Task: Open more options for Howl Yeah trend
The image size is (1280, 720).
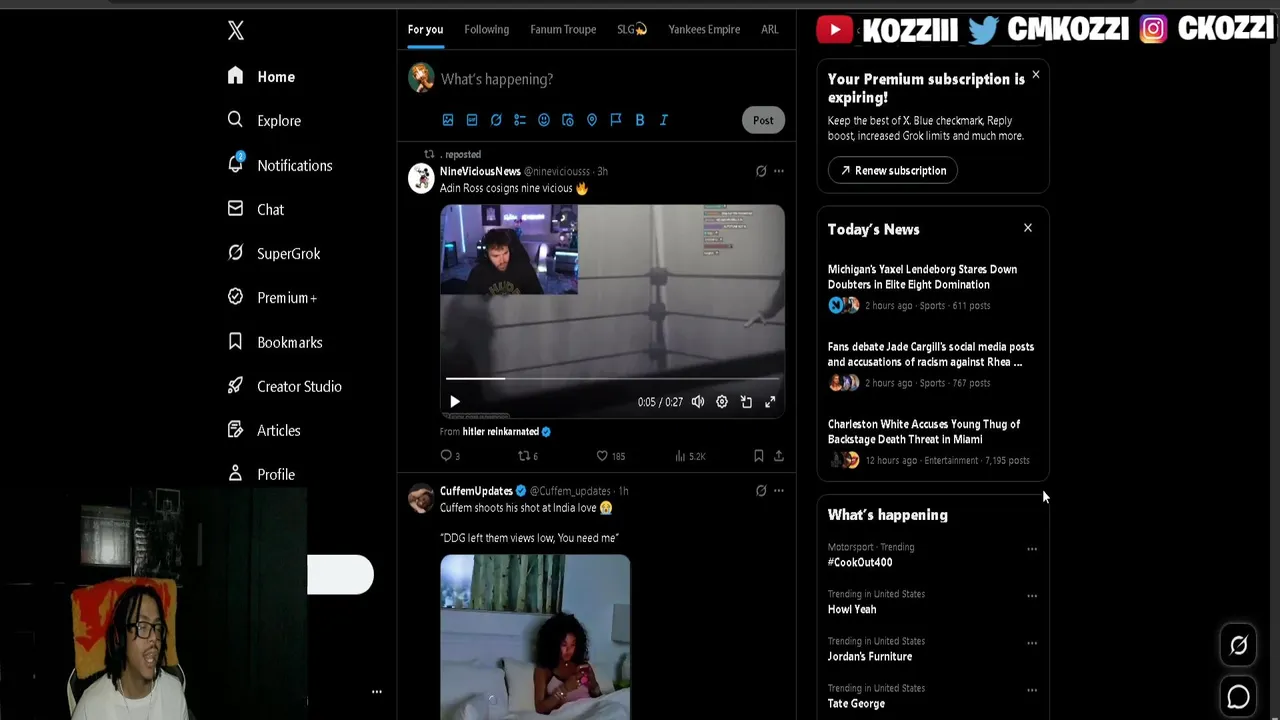Action: pos(1032,596)
